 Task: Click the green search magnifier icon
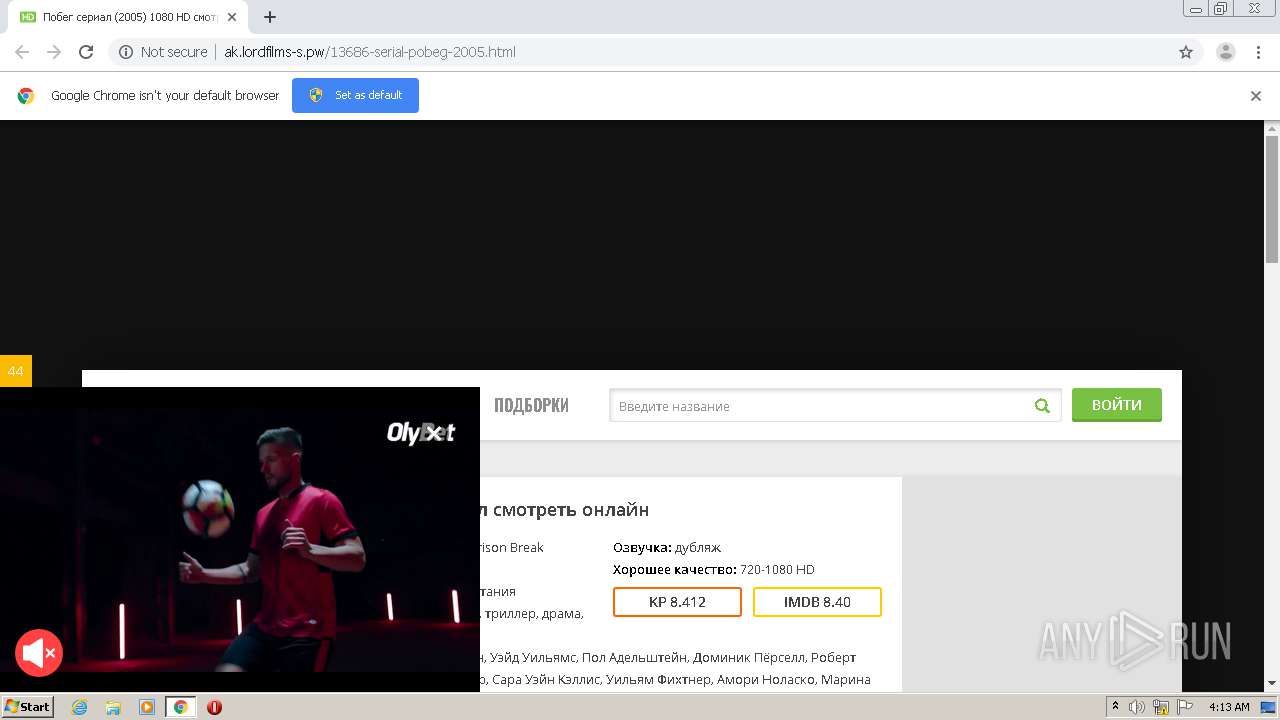point(1042,406)
